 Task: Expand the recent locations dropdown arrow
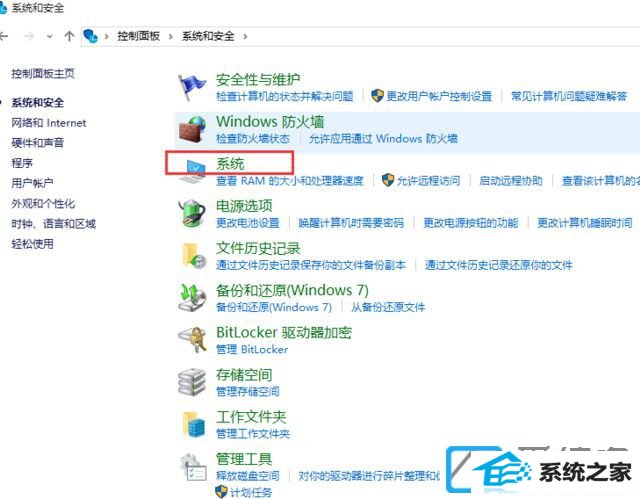pos(50,37)
